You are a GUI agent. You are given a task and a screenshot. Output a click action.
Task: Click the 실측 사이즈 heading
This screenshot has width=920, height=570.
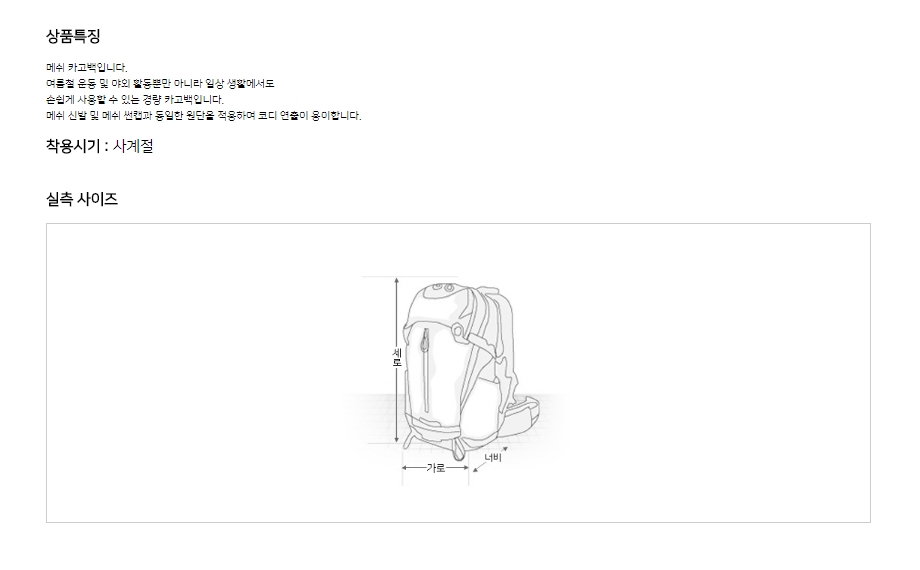pos(82,199)
